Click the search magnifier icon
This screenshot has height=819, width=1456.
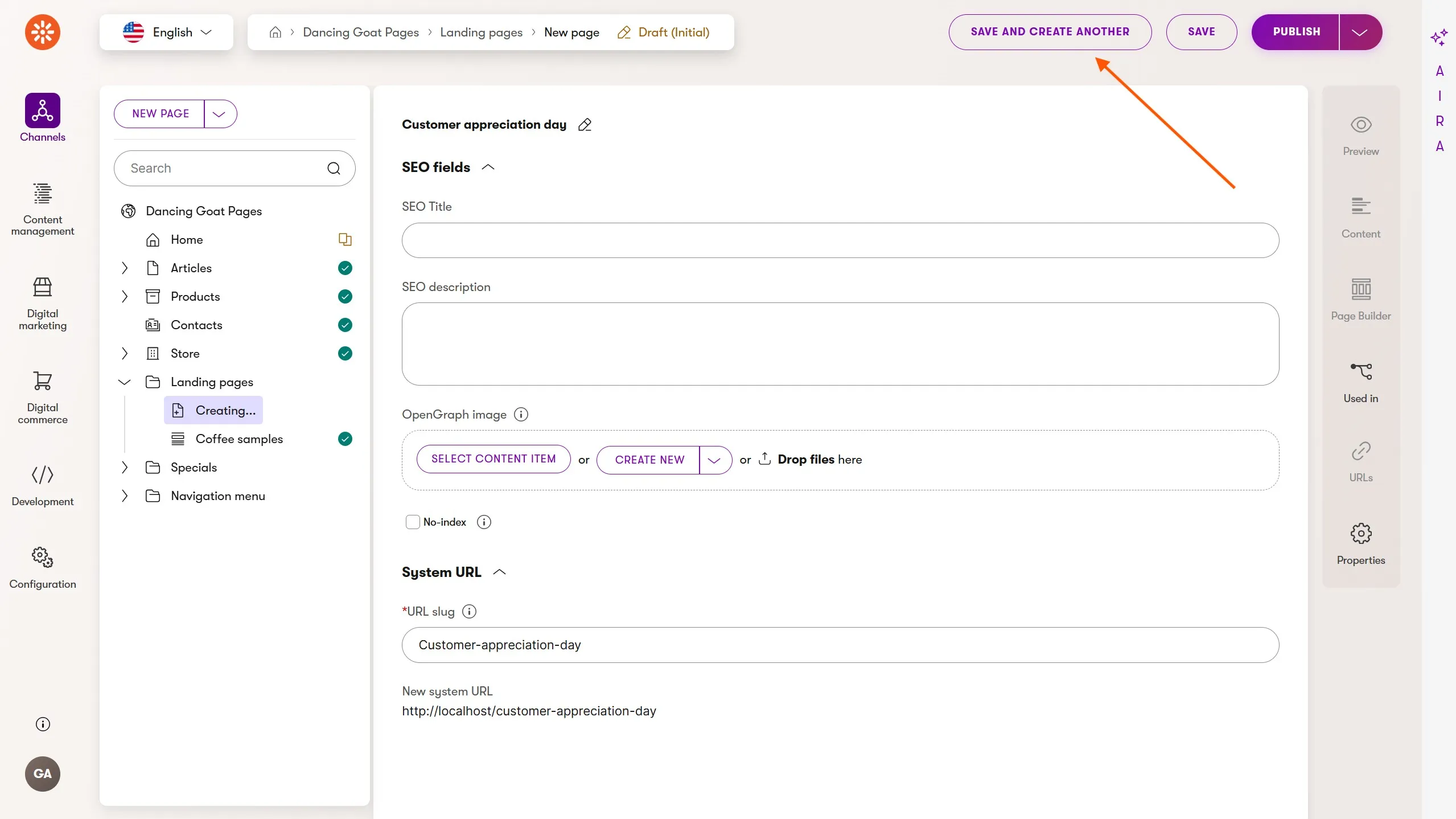(334, 169)
